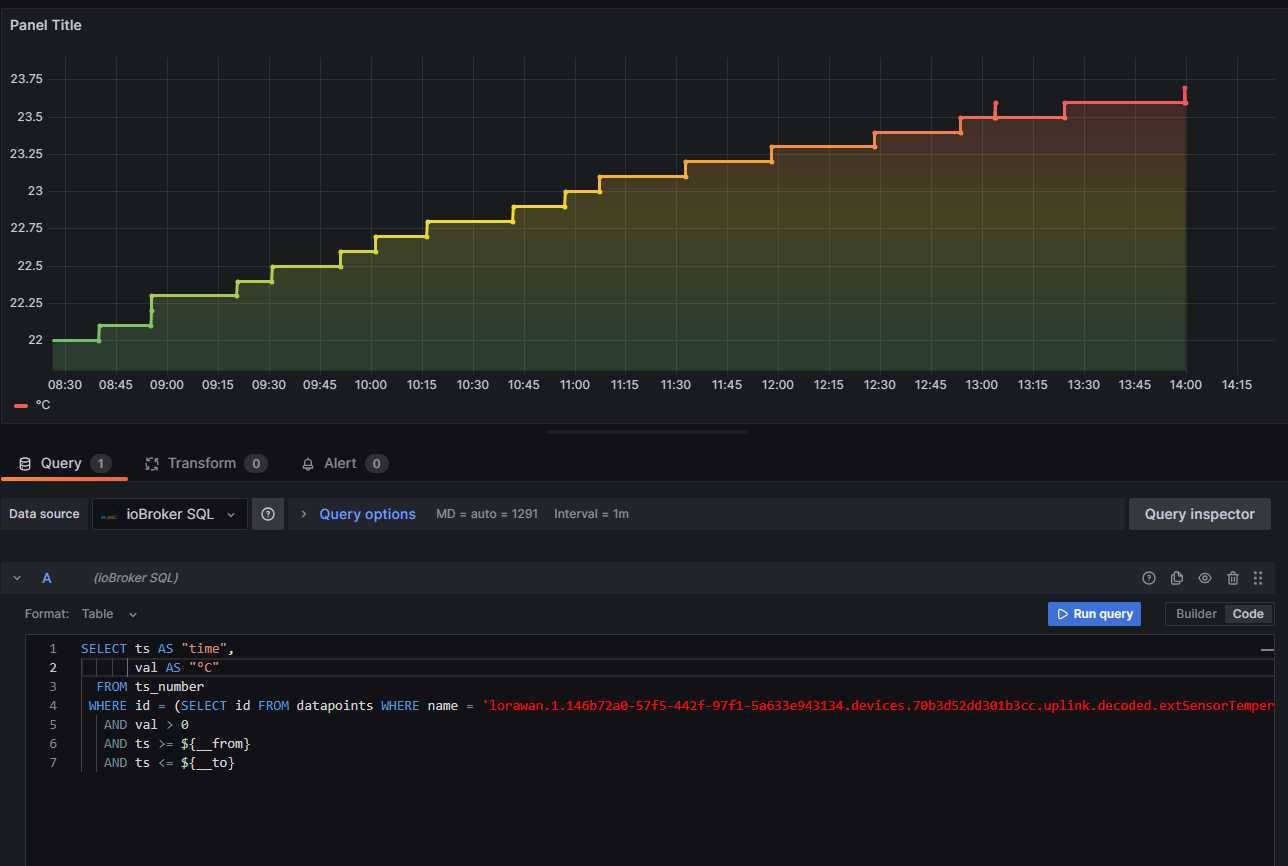1288x866 pixels.
Task: Open ioBroker SQL data source dropdown
Action: tap(170, 514)
